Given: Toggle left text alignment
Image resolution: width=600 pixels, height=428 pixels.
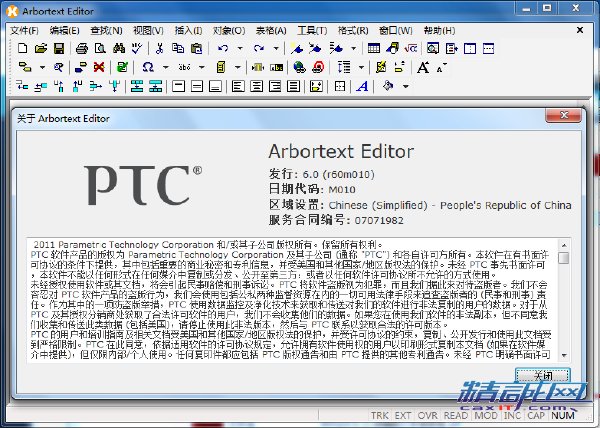Looking at the screenshot, I should tap(238, 86).
